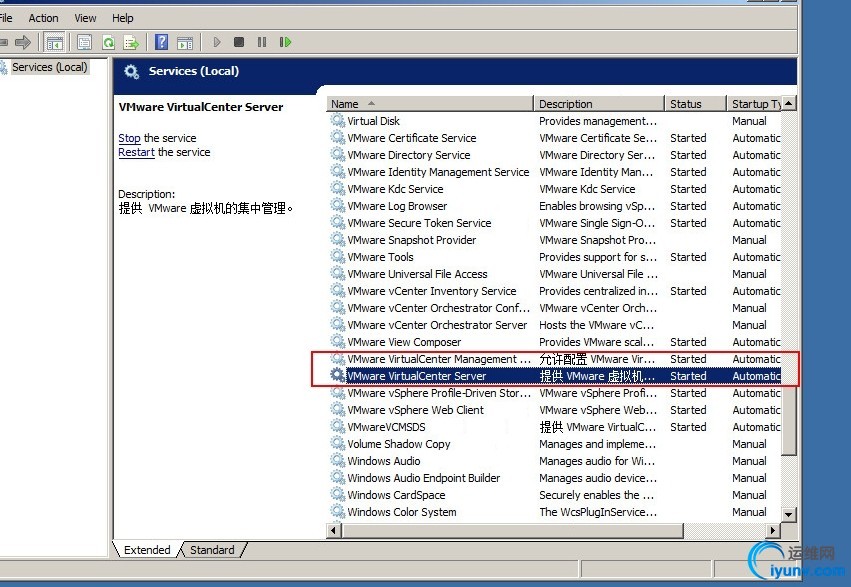Open the View menu
The height and width of the screenshot is (587, 851).
point(85,18)
